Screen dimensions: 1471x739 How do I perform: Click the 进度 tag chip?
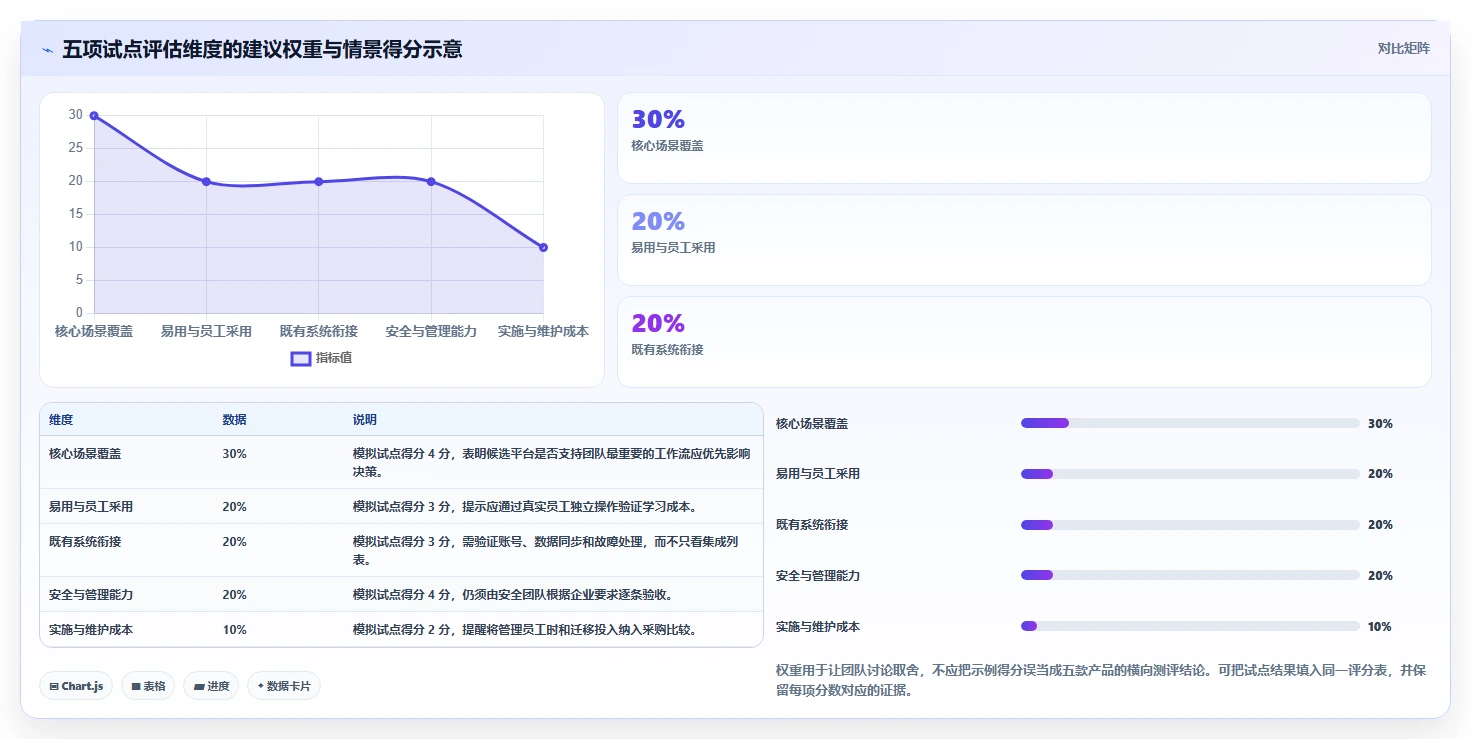(x=211, y=686)
